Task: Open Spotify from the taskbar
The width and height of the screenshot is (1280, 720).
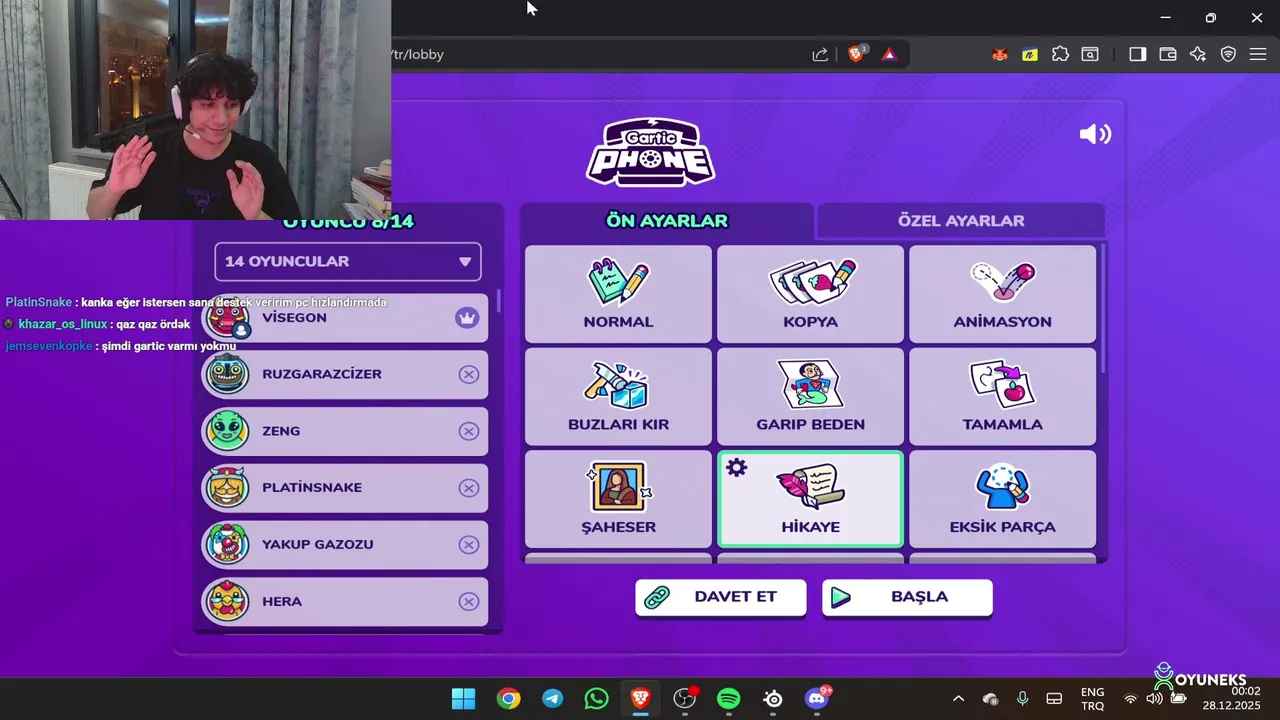Action: tap(728, 698)
